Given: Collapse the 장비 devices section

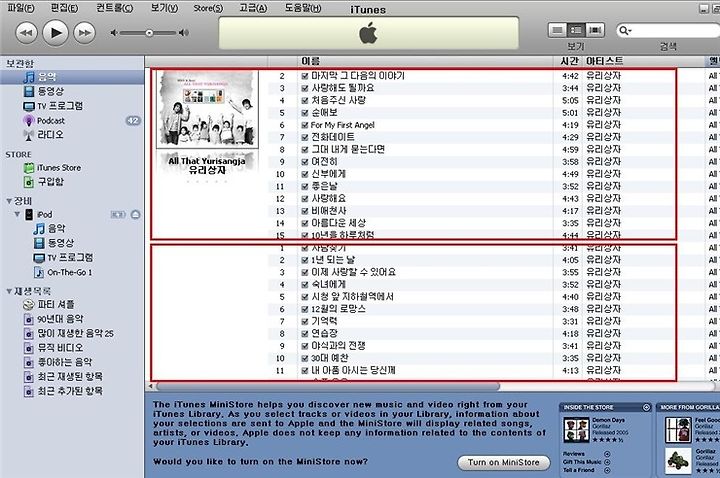Looking at the screenshot, I should coord(9,201).
